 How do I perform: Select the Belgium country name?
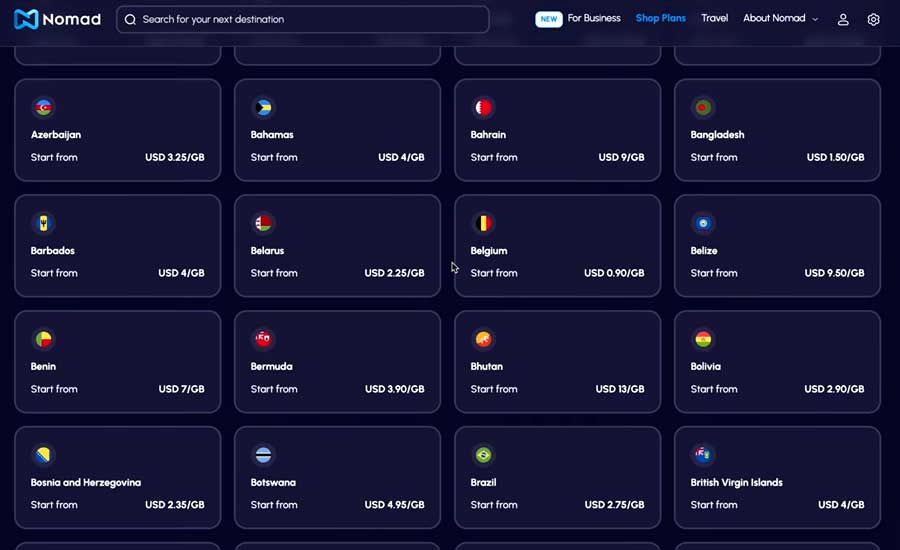(x=489, y=251)
